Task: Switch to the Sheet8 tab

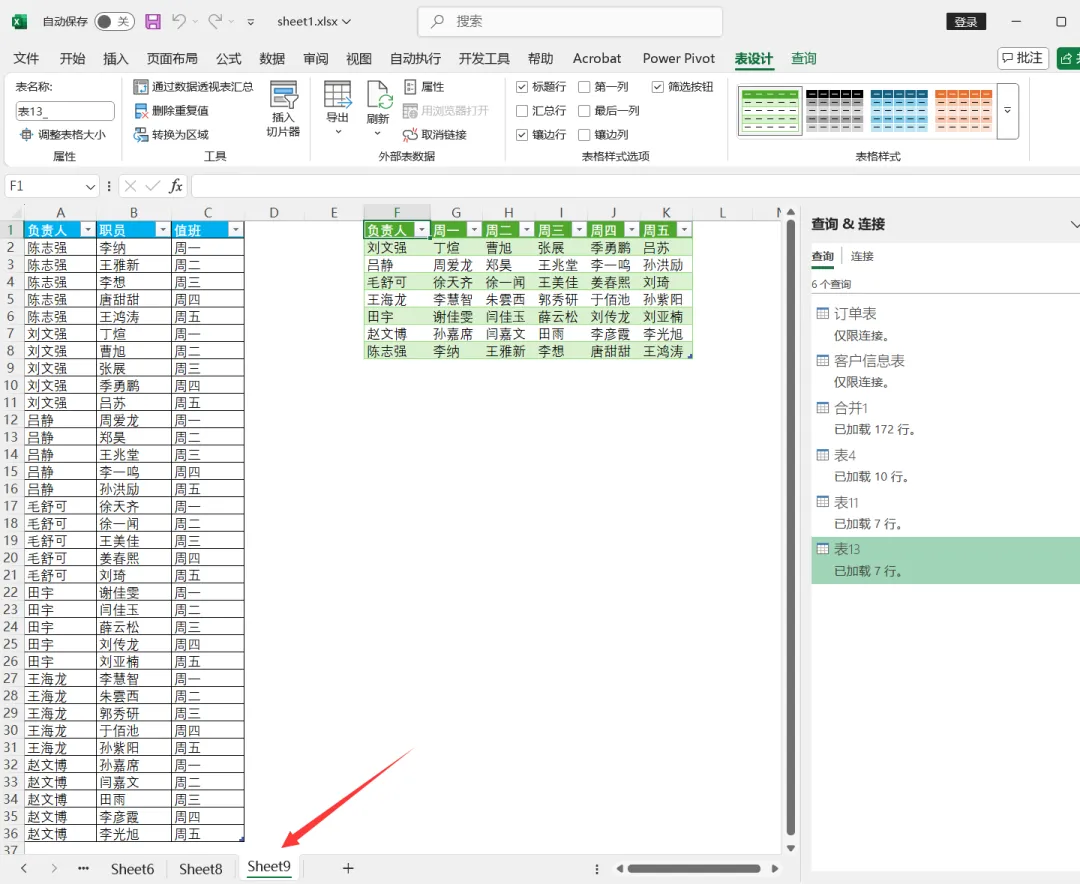Action: pyautogui.click(x=200, y=869)
